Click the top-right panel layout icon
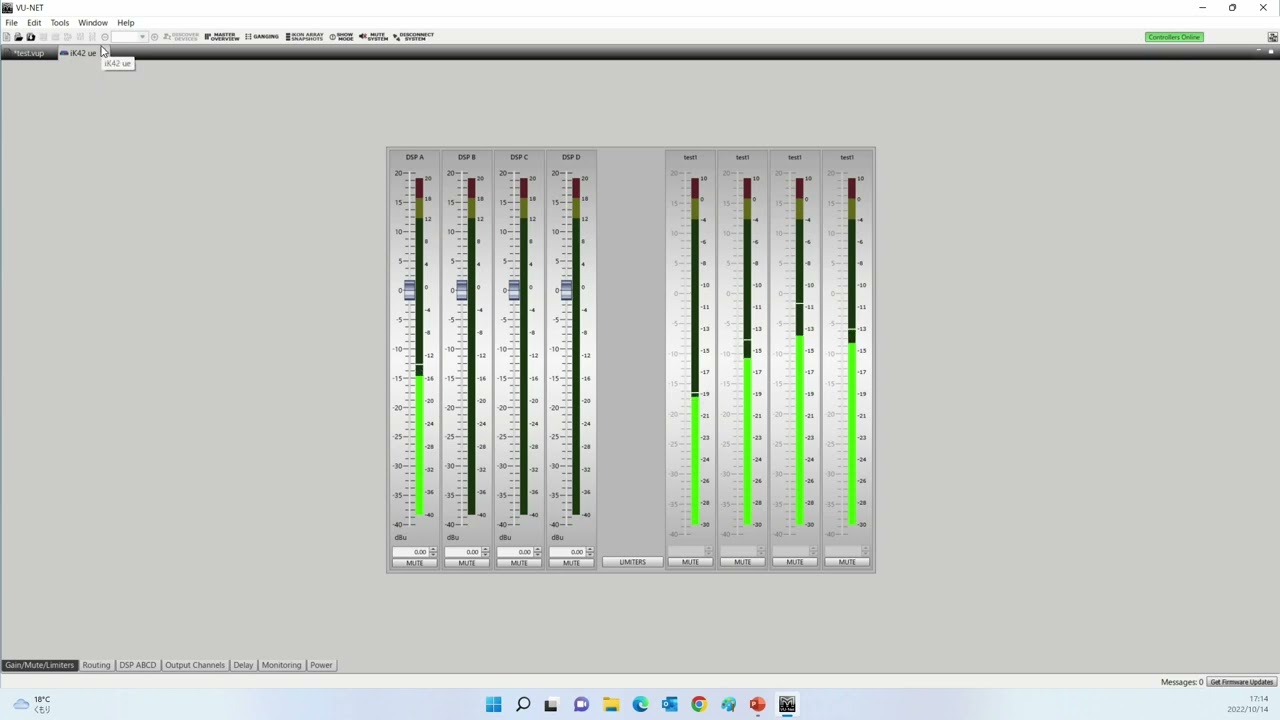Screen dimensions: 1280x720 tap(1272, 37)
